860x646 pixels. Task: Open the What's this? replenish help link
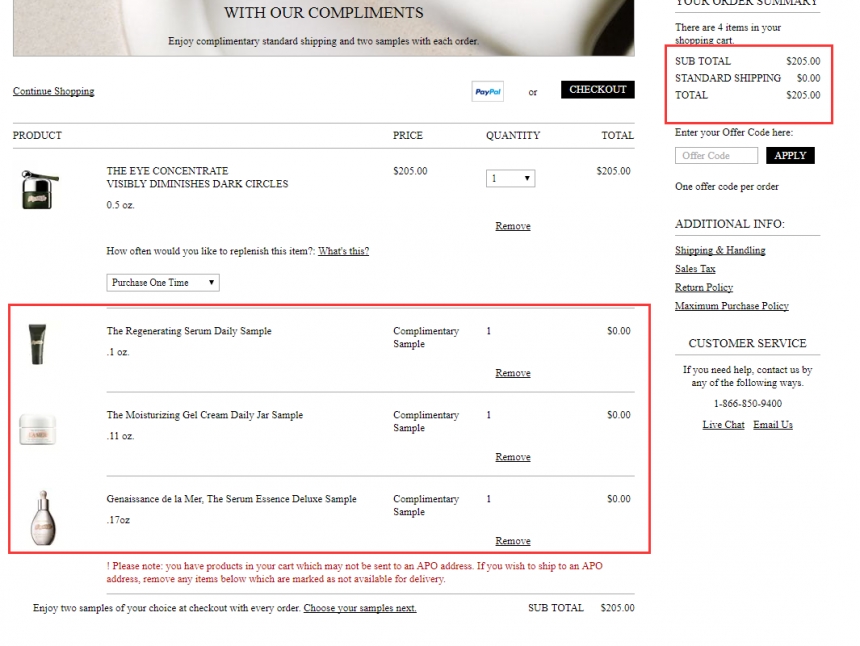[343, 251]
